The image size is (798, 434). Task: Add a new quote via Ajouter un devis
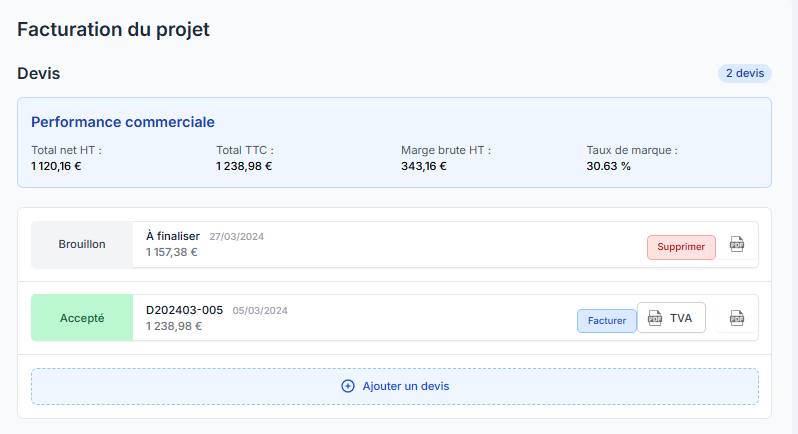click(x=395, y=386)
